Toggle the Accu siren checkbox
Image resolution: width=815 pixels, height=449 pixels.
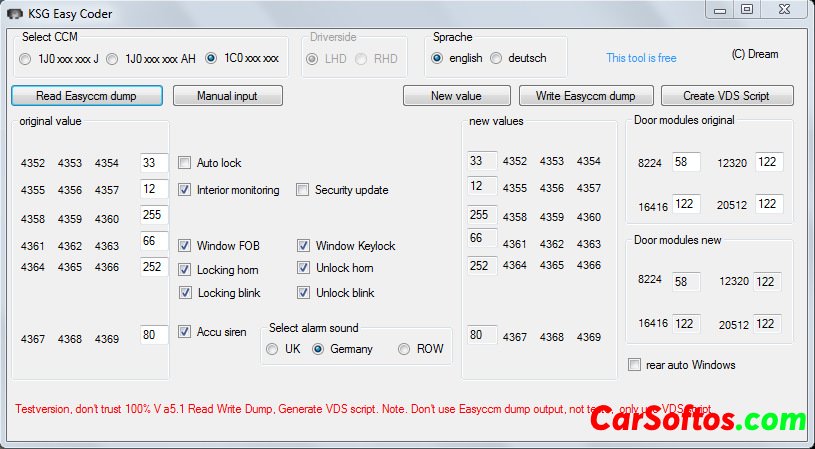point(185,332)
